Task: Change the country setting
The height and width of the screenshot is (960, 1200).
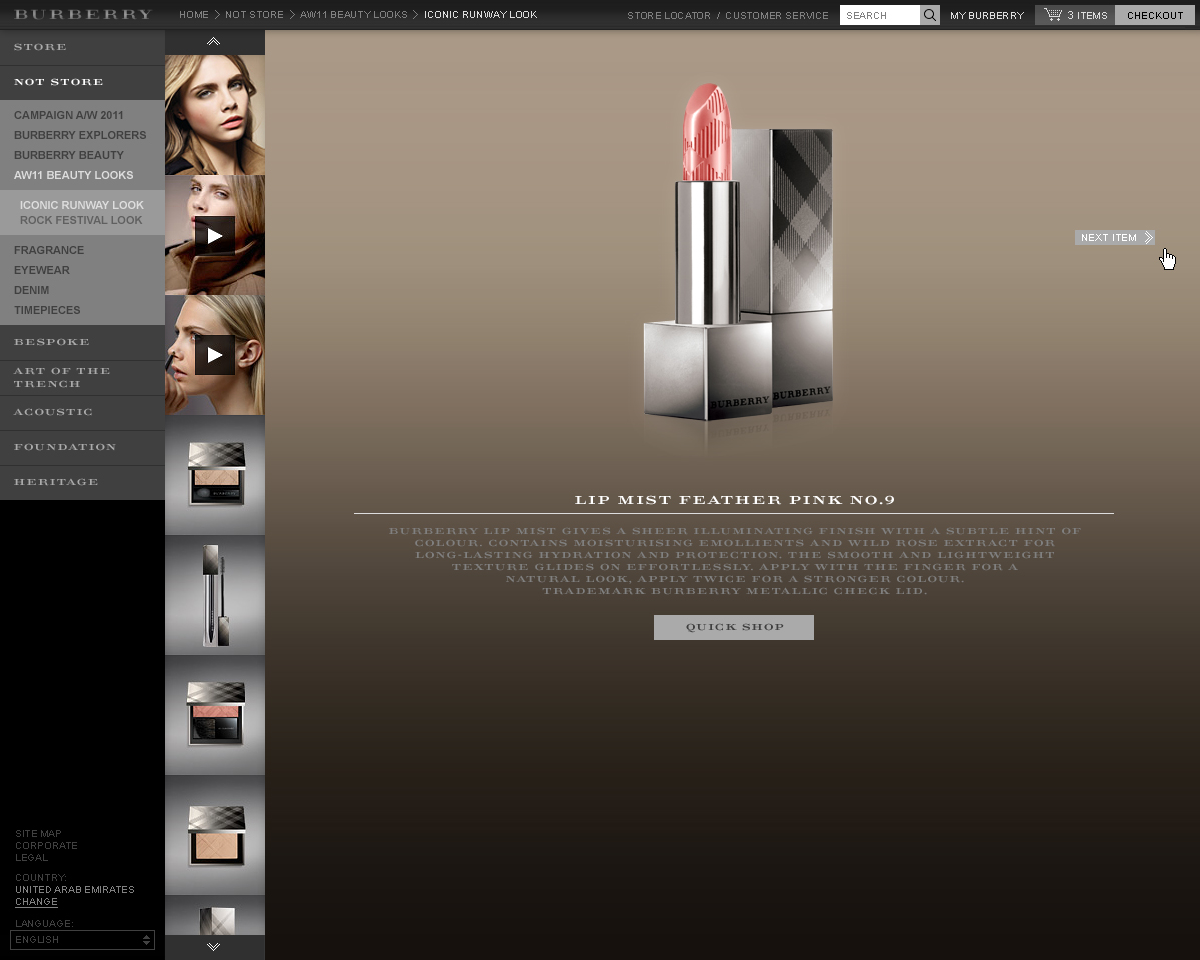Action: click(36, 902)
